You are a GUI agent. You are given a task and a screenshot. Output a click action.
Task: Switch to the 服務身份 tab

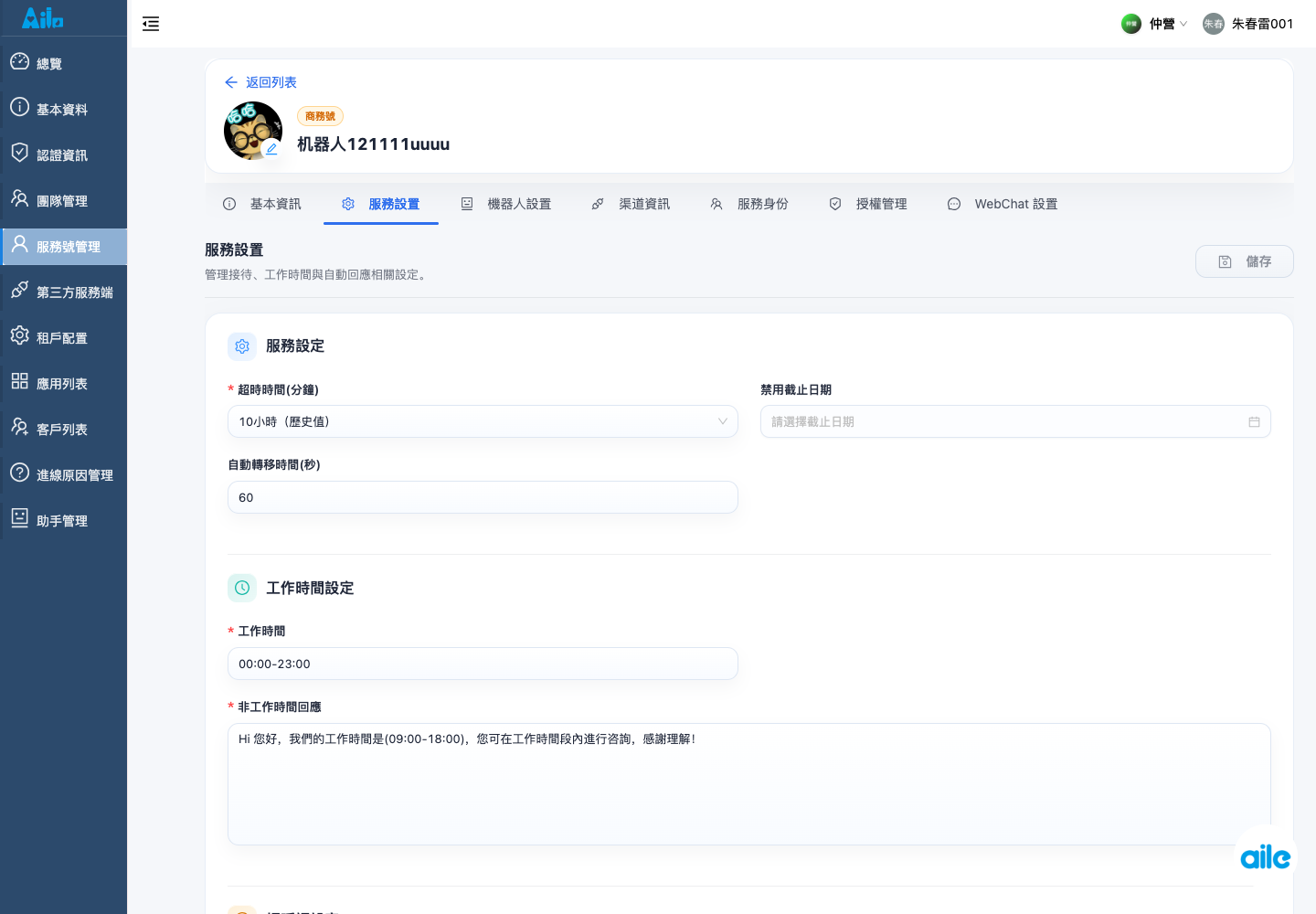(749, 204)
